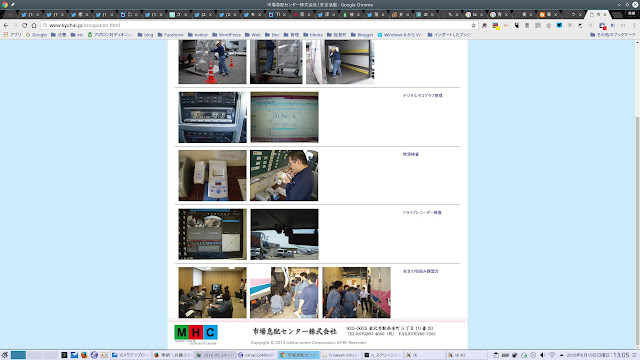This screenshot has height=360, width=640.
Task: Open the crowded hallway group photo
Action: click(x=356, y=293)
